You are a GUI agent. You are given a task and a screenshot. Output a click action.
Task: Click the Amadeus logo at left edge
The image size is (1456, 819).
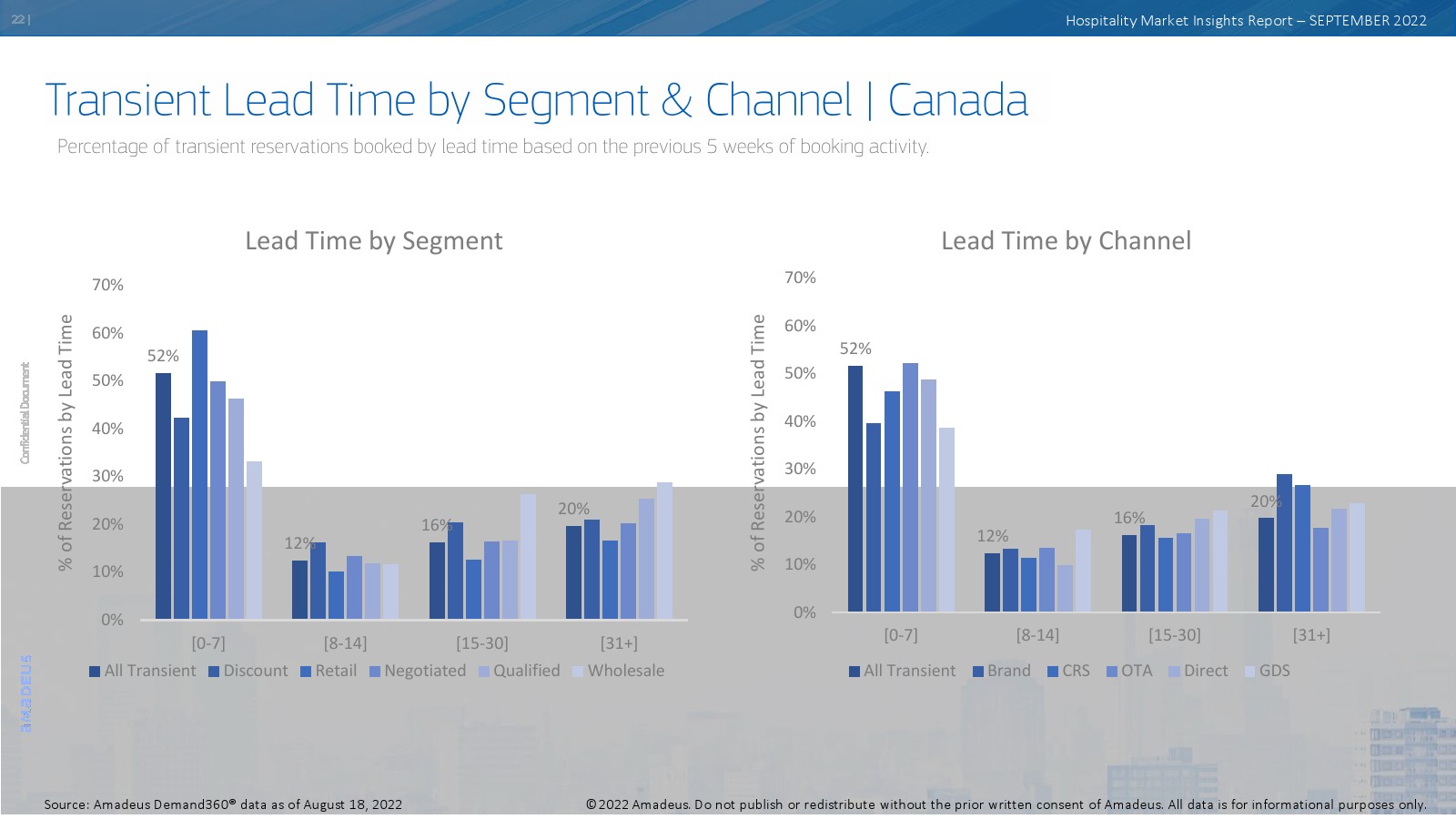click(x=26, y=693)
